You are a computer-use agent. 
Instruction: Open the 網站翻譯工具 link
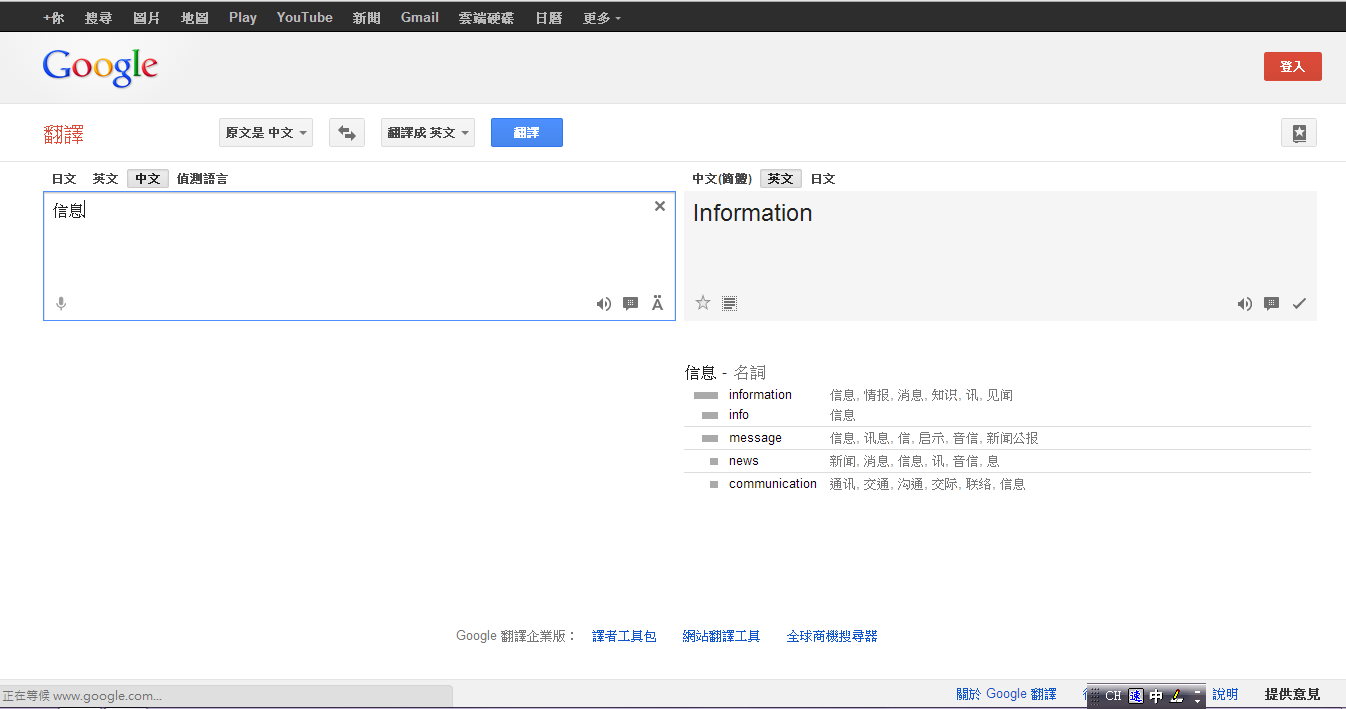721,636
